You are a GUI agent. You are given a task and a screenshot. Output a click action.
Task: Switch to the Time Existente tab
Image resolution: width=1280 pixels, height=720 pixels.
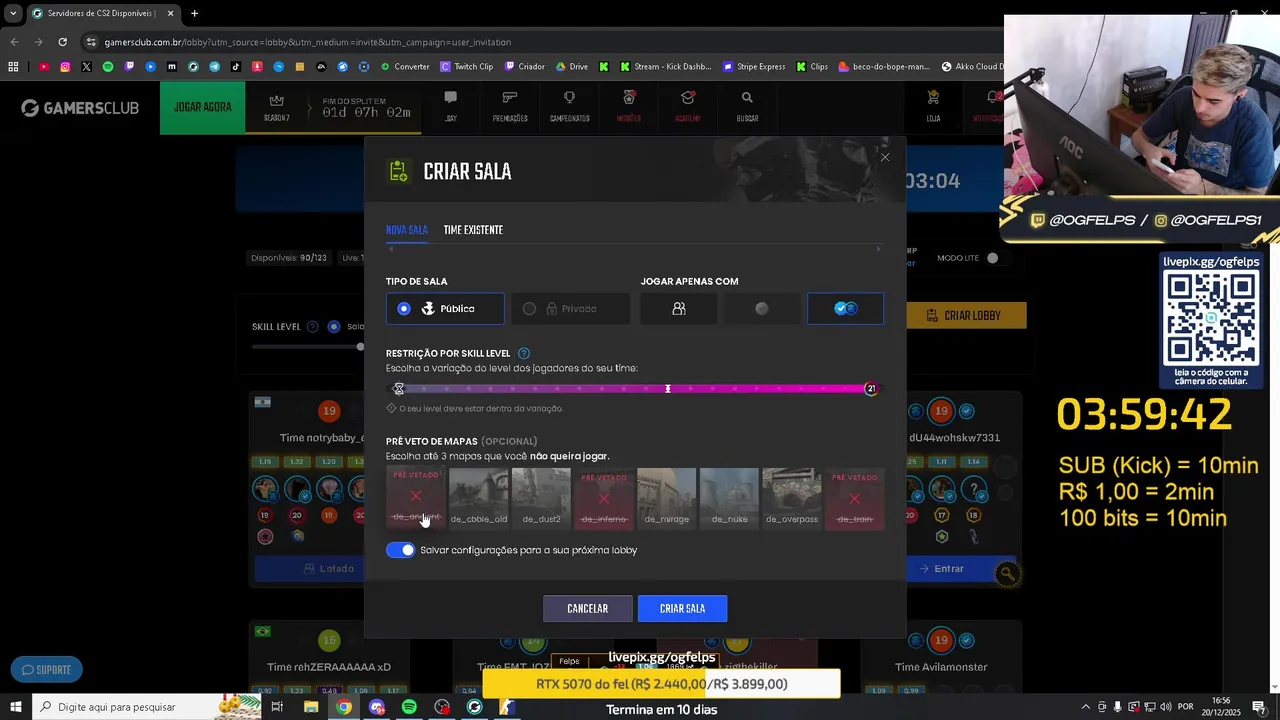[x=473, y=230]
